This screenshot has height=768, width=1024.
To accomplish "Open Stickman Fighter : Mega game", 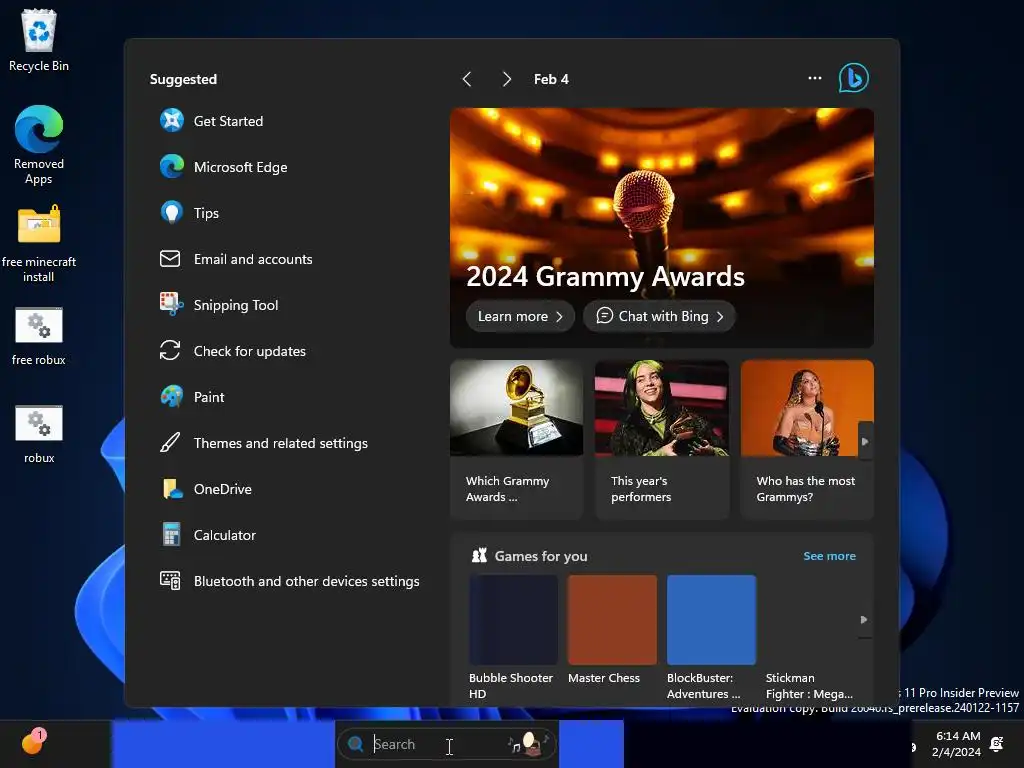I will (x=810, y=637).
